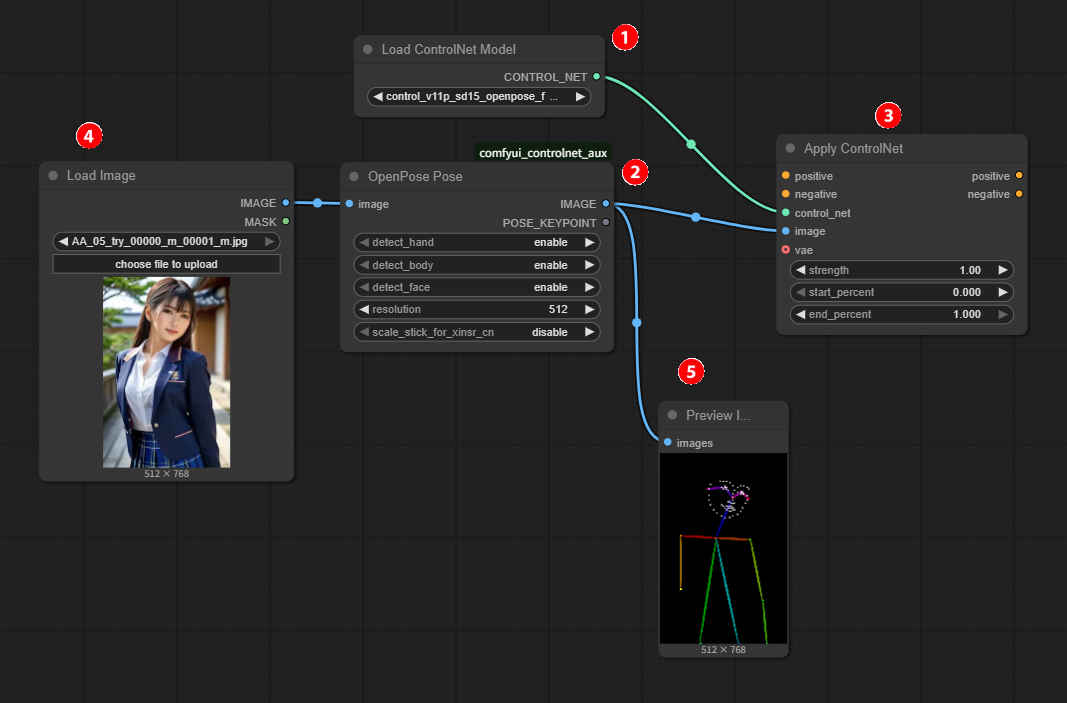Collapse the Apply ControlNet node dot

coord(790,149)
